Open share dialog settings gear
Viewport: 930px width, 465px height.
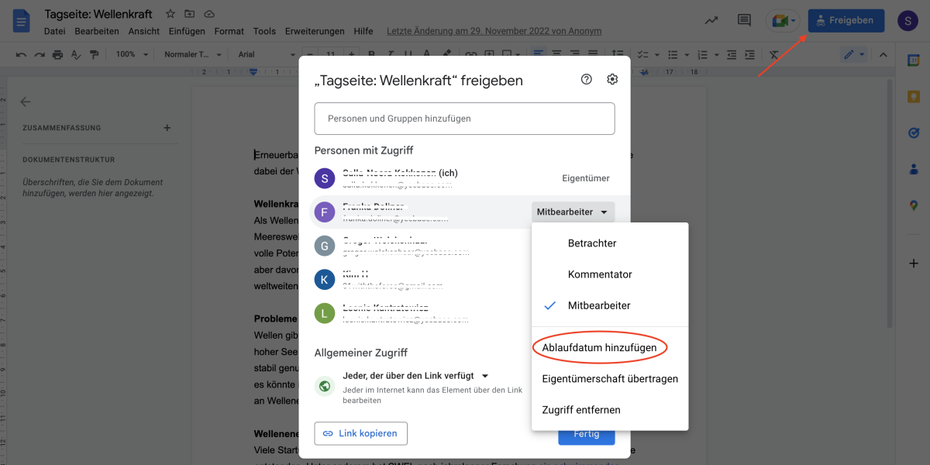click(612, 80)
